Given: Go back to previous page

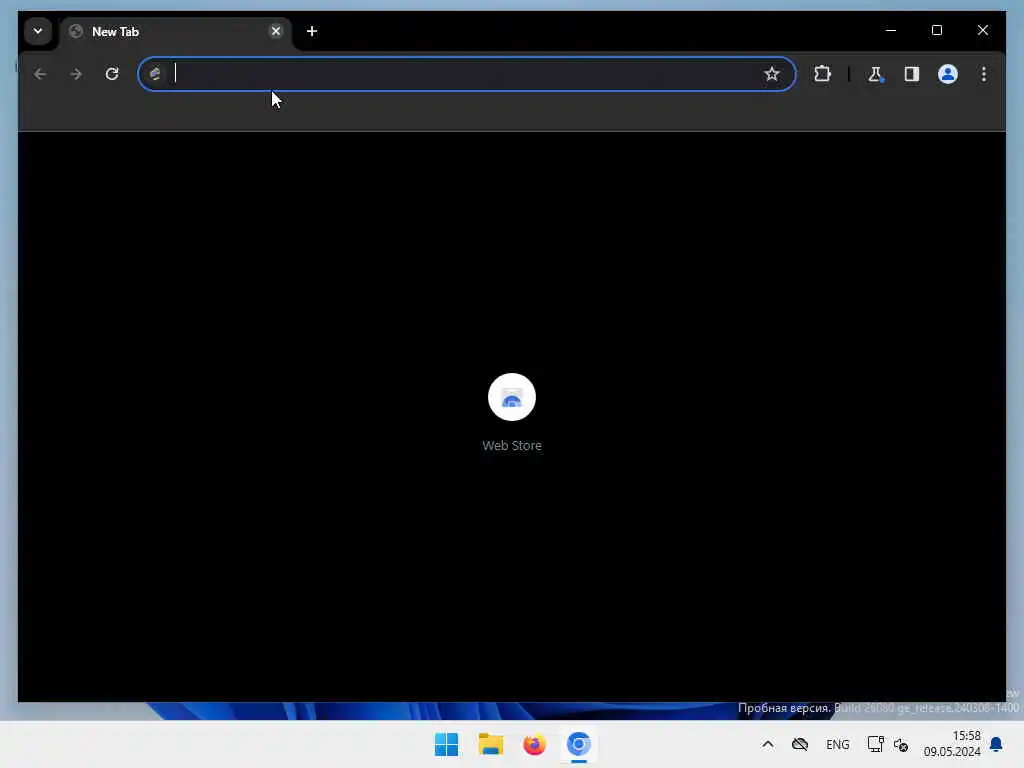Looking at the screenshot, I should point(40,74).
